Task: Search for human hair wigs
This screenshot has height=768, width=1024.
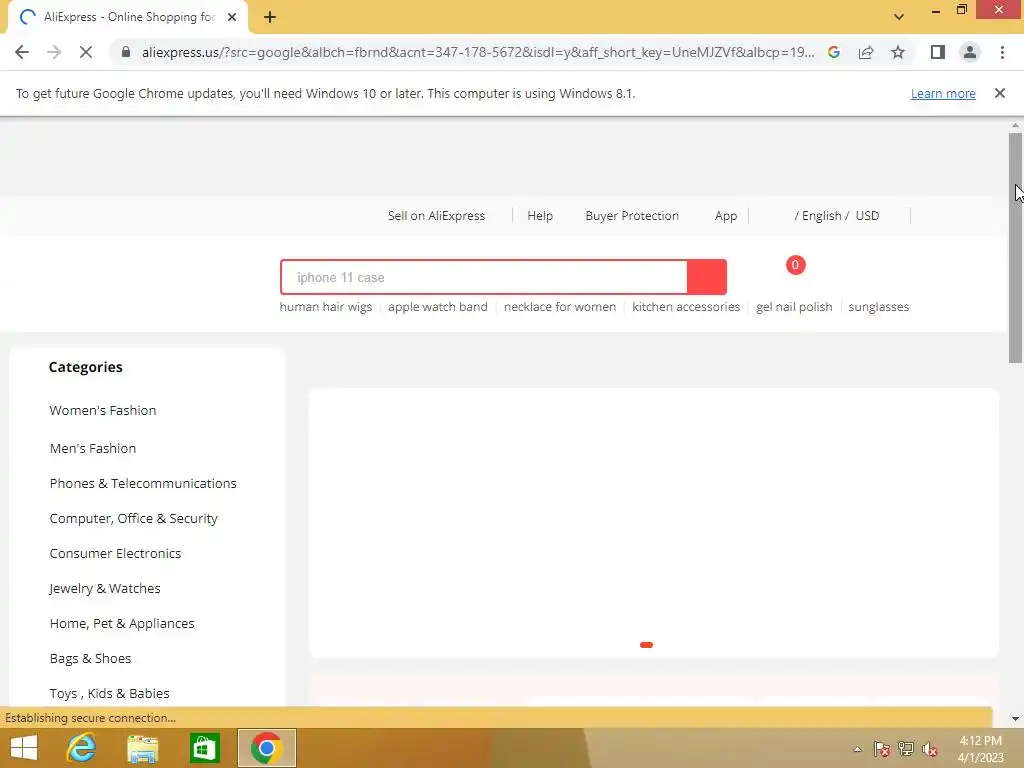Action: pyautogui.click(x=326, y=307)
